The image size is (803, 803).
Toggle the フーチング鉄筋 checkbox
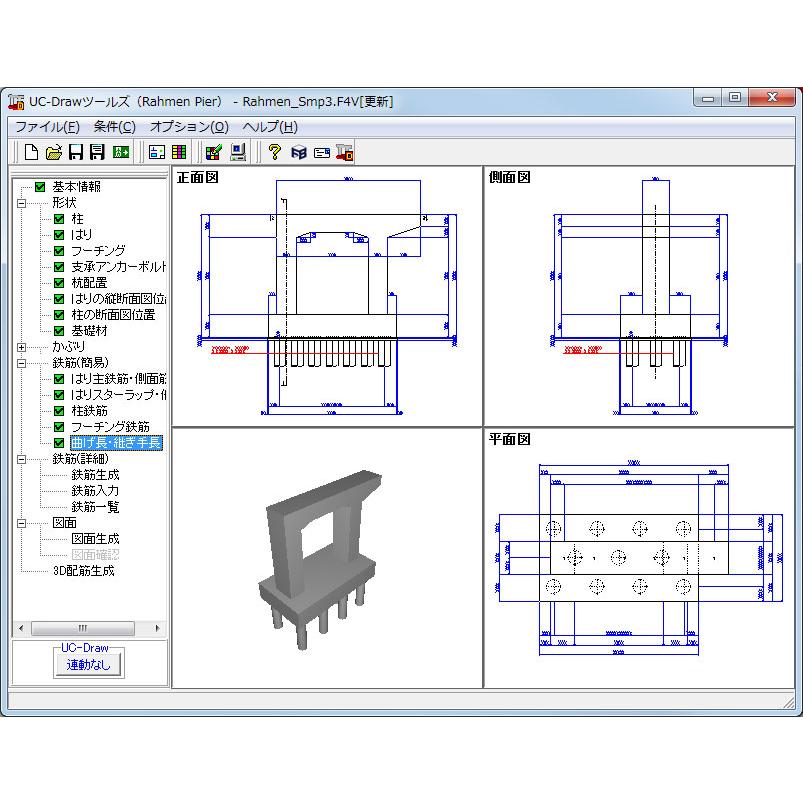(59, 427)
